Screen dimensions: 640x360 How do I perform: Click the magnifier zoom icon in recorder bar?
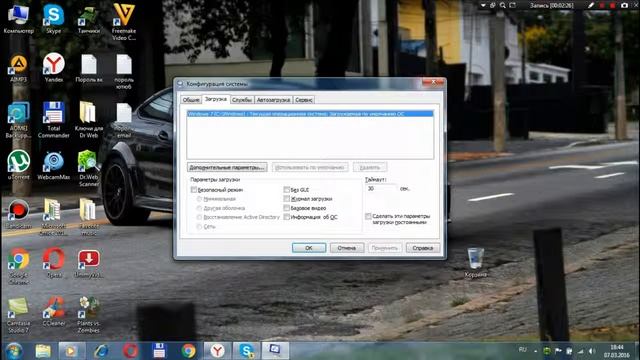tap(502, 5)
